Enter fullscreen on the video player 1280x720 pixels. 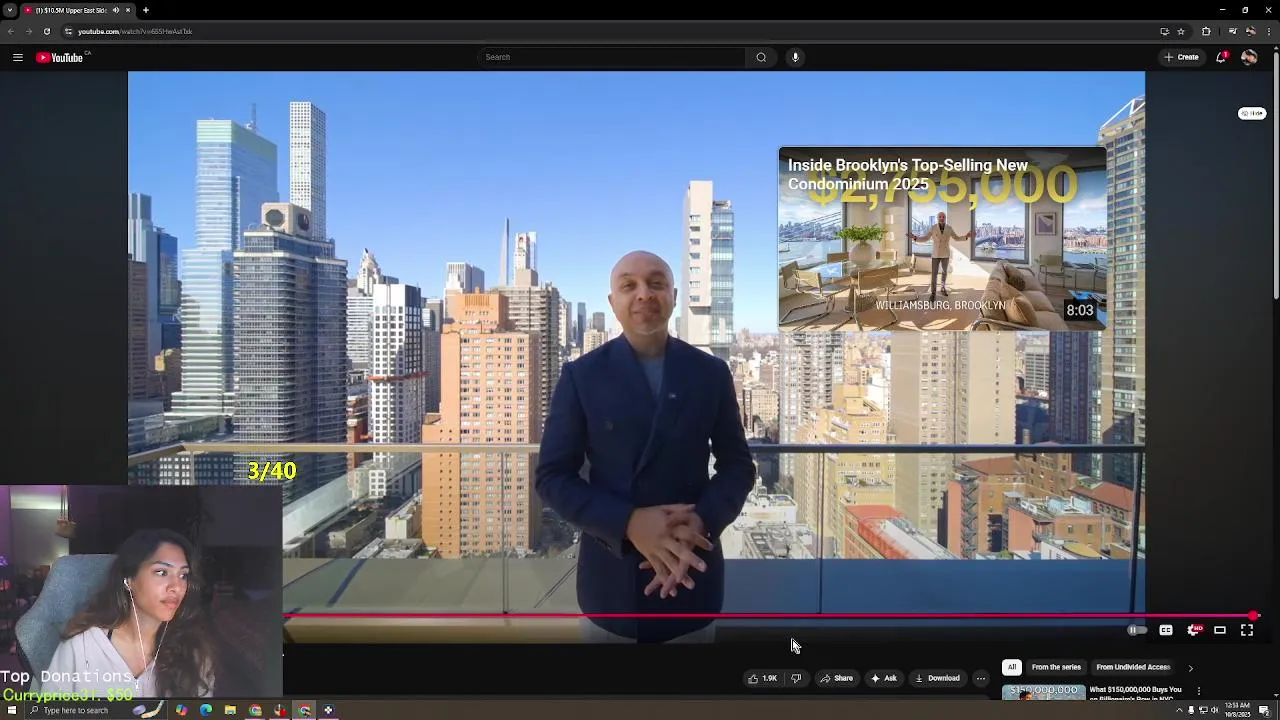pos(1247,630)
